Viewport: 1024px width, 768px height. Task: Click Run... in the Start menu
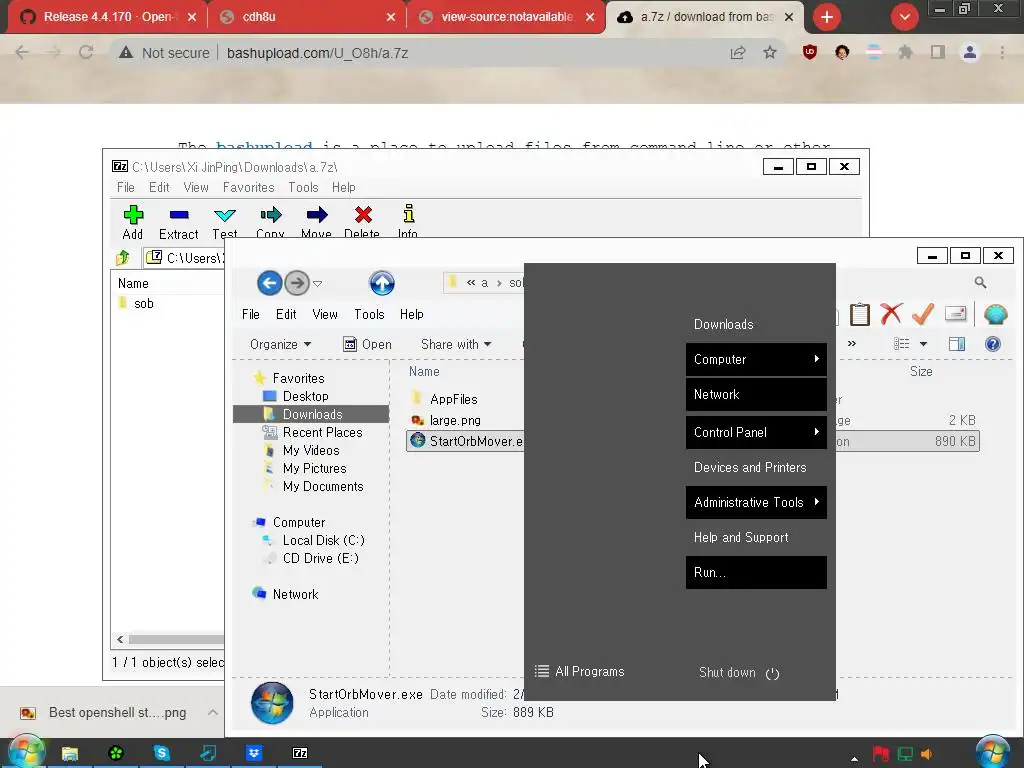pyautogui.click(x=756, y=573)
